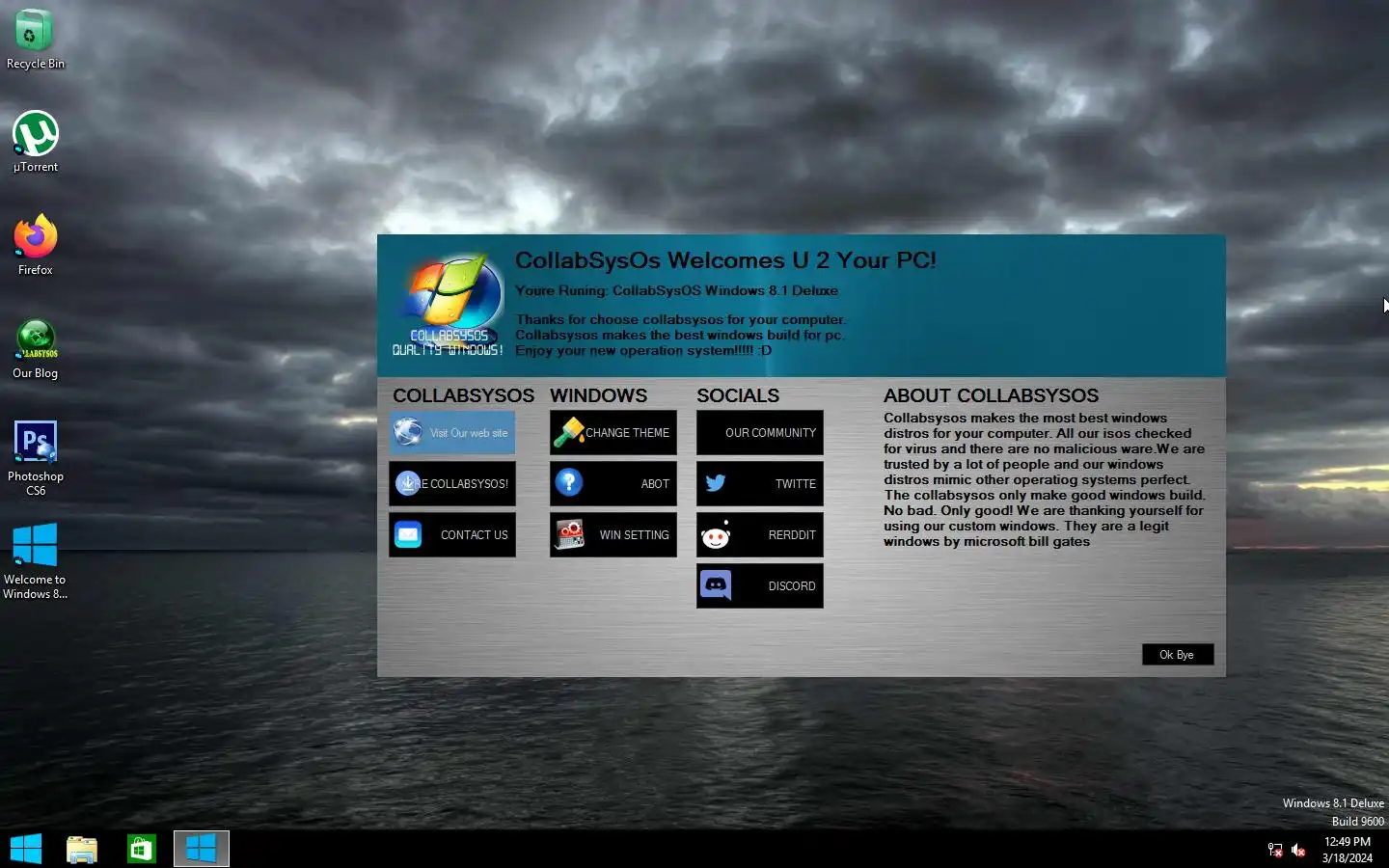The image size is (1389, 868).
Task: Open File Explorer from the taskbar
Action: click(82, 849)
